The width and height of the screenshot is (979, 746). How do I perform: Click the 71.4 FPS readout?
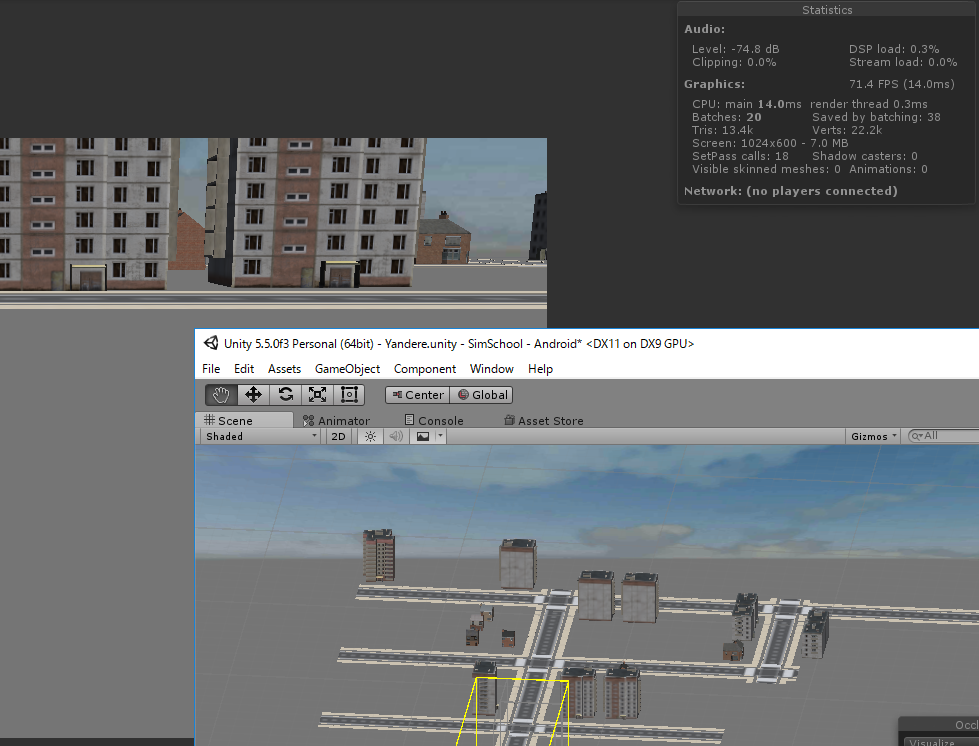click(902, 84)
